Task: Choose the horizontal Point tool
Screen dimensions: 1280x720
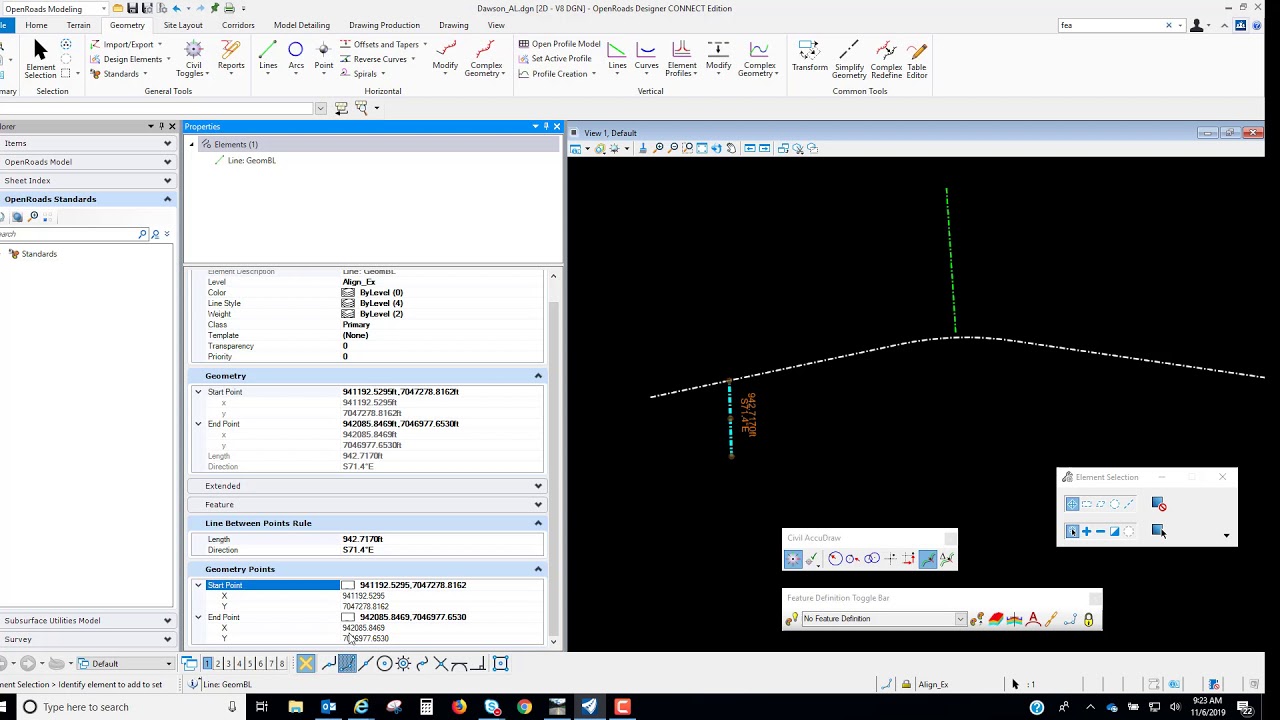Action: pos(323,56)
